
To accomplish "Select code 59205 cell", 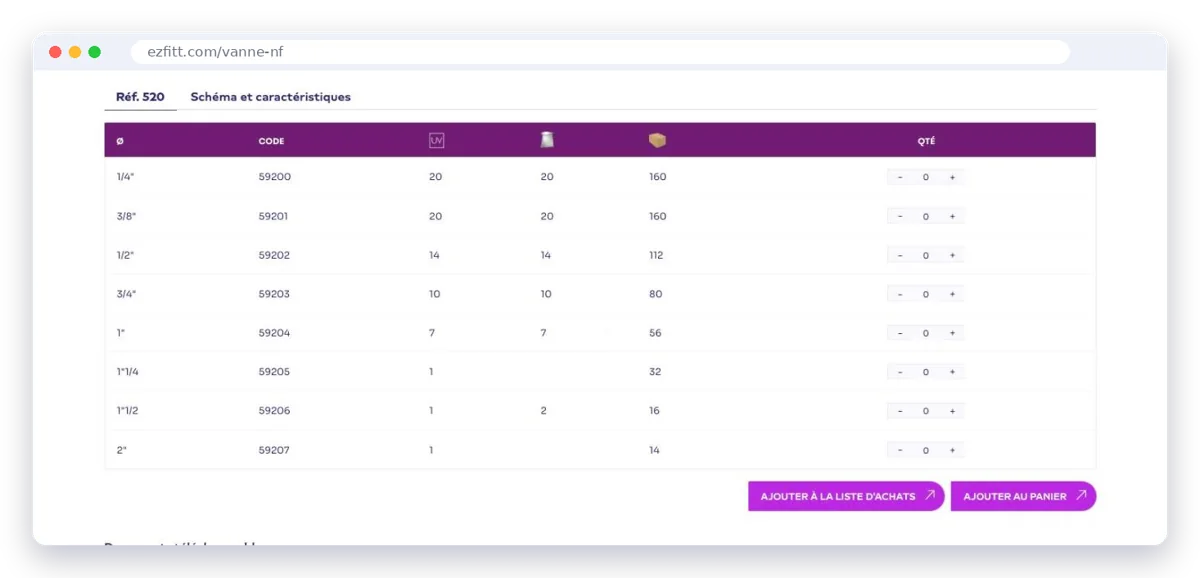I will pyautogui.click(x=274, y=372).
